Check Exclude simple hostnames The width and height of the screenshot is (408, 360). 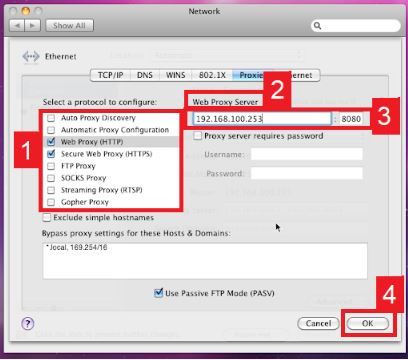click(47, 218)
